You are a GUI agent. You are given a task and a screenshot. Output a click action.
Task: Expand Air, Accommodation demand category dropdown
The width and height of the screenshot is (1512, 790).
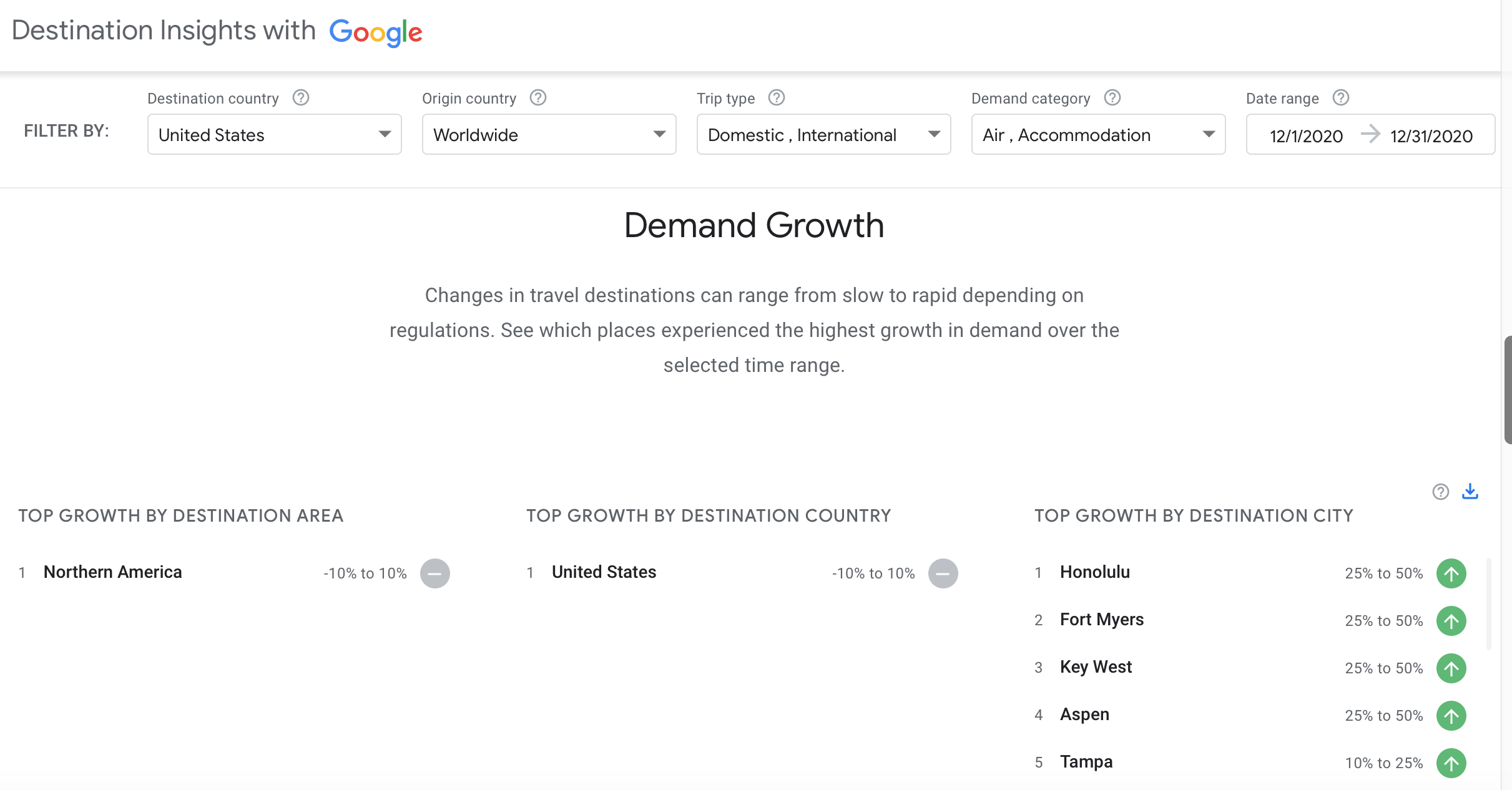pos(1099,135)
